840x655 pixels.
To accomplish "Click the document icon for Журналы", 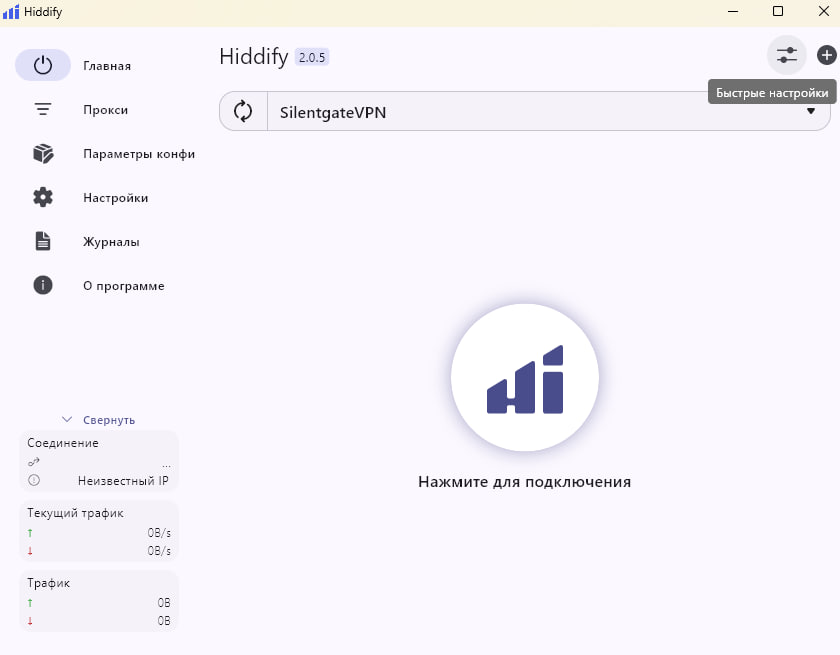I will click(x=43, y=242).
